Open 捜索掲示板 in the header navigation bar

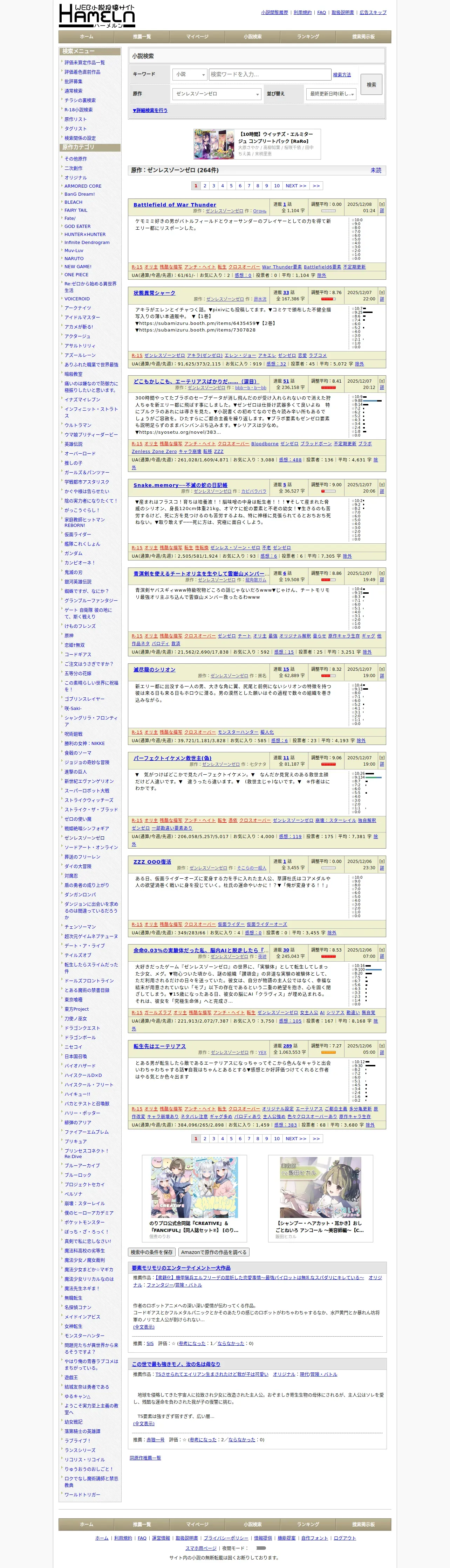(x=363, y=36)
